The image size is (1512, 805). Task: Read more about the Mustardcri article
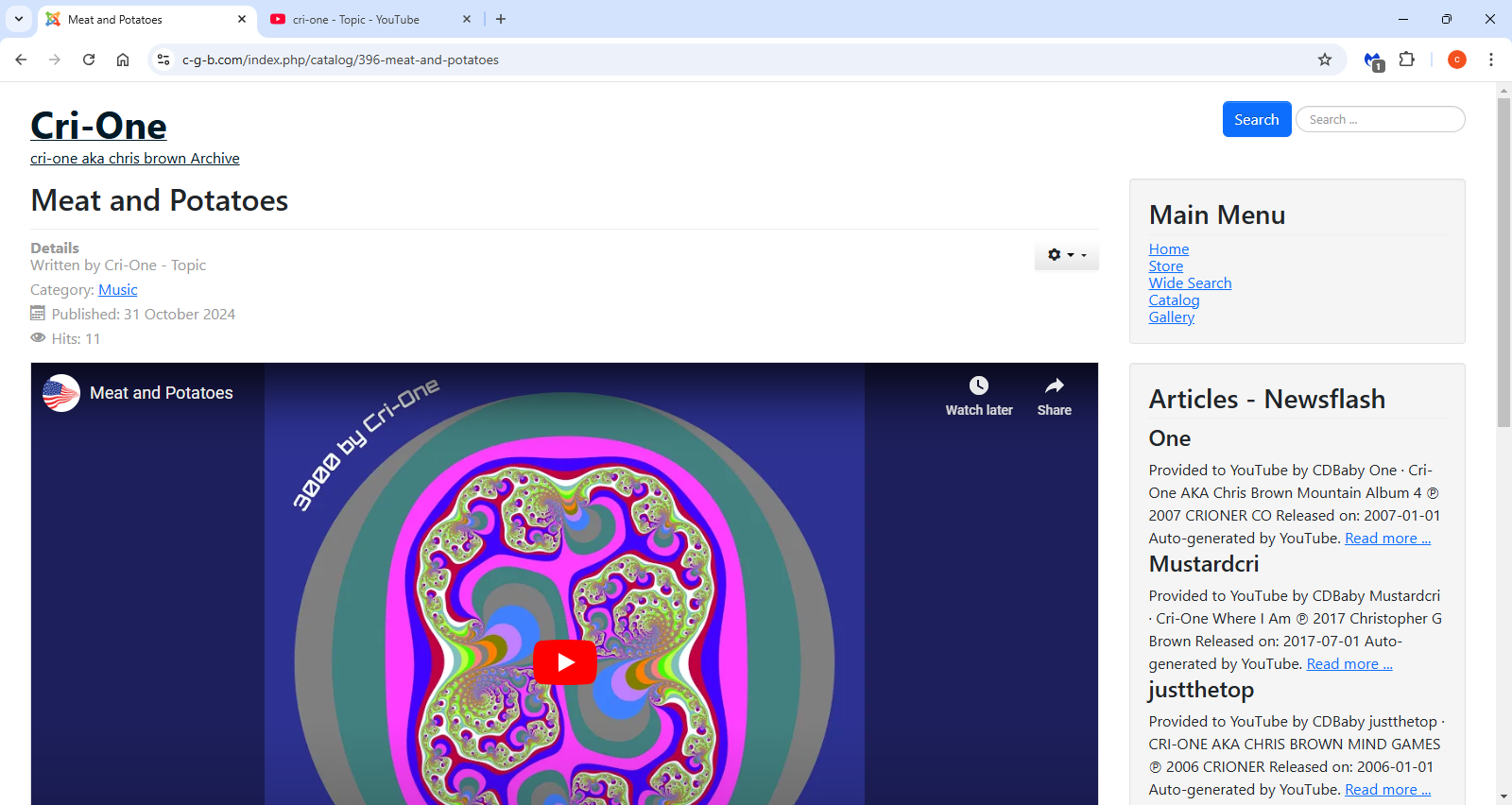coord(1349,664)
